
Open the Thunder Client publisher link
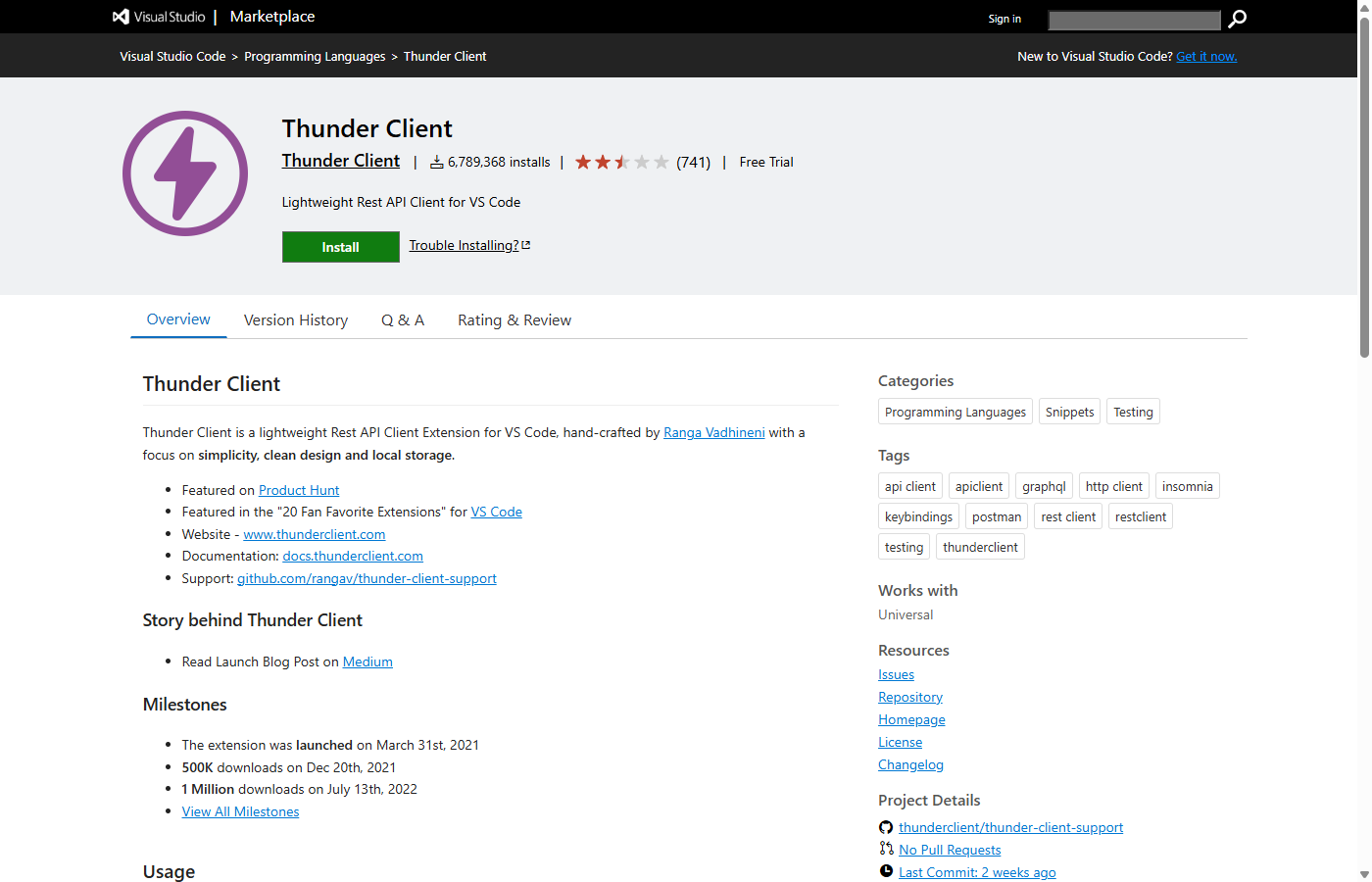pos(341,161)
